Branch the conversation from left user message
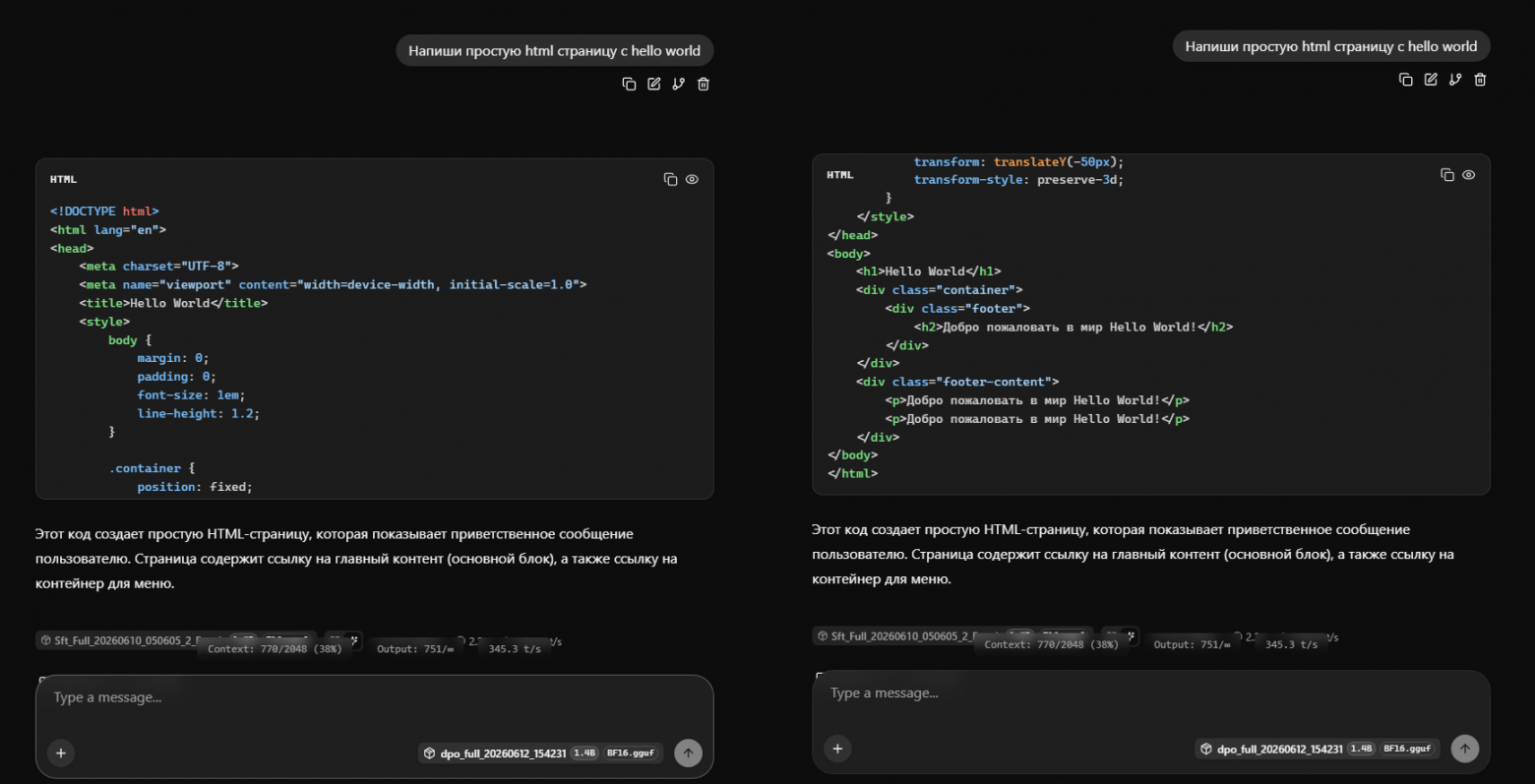 coord(679,84)
